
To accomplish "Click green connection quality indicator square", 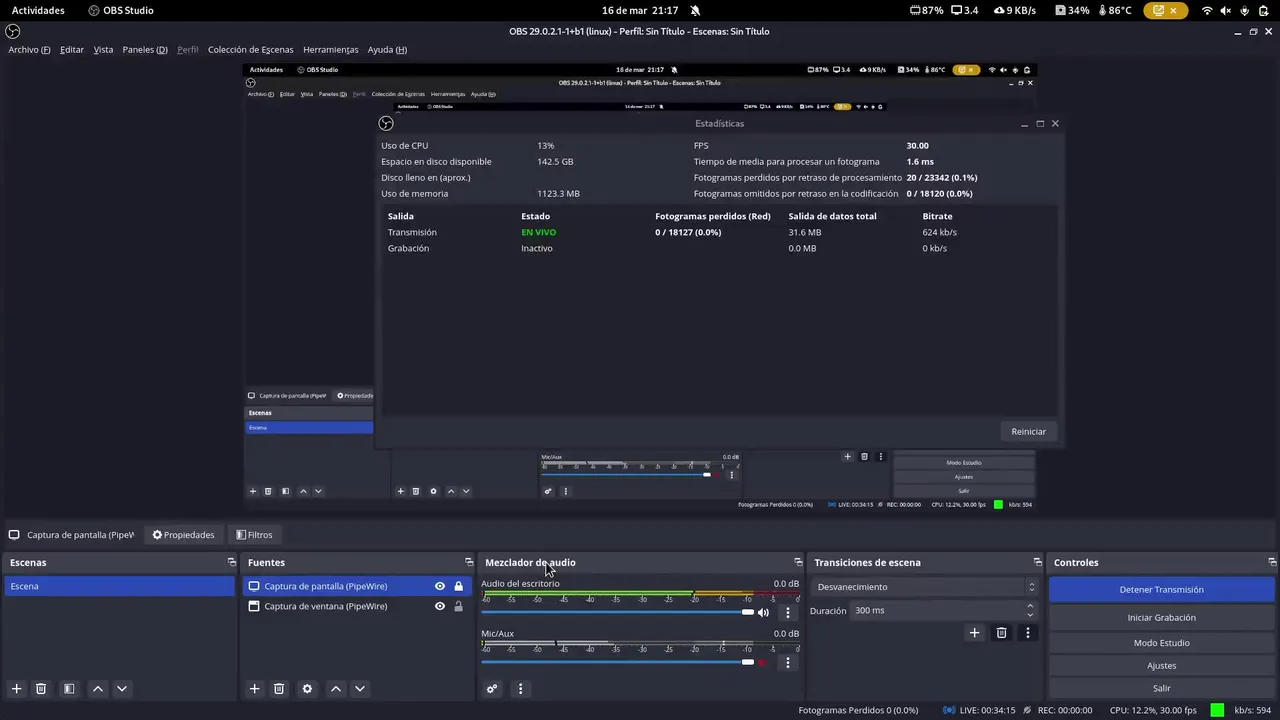I will coord(1217,710).
